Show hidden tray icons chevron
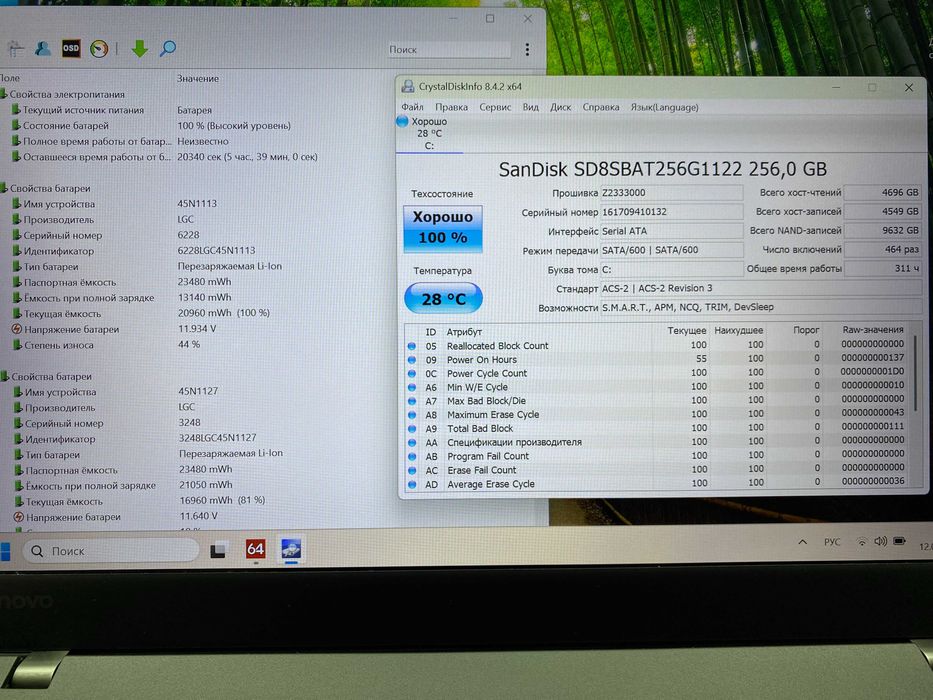 point(803,542)
